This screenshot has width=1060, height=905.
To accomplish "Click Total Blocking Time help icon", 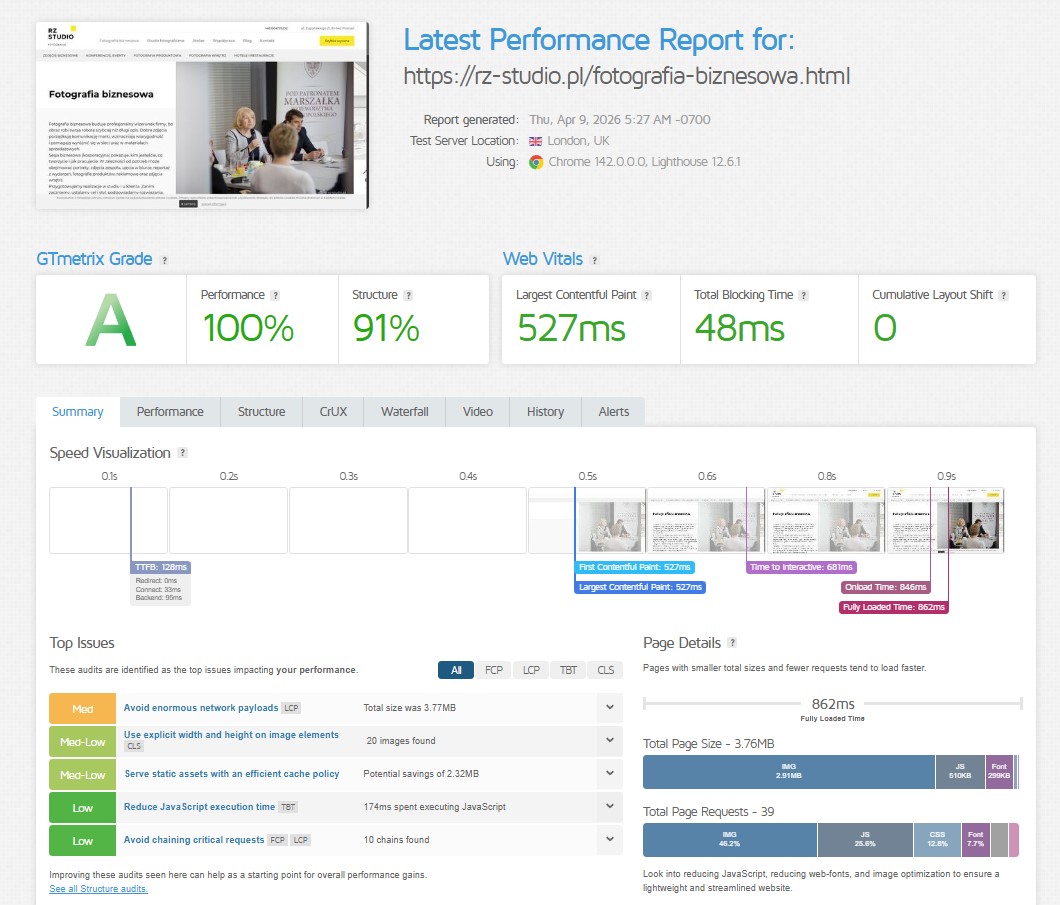I will click(x=803, y=296).
